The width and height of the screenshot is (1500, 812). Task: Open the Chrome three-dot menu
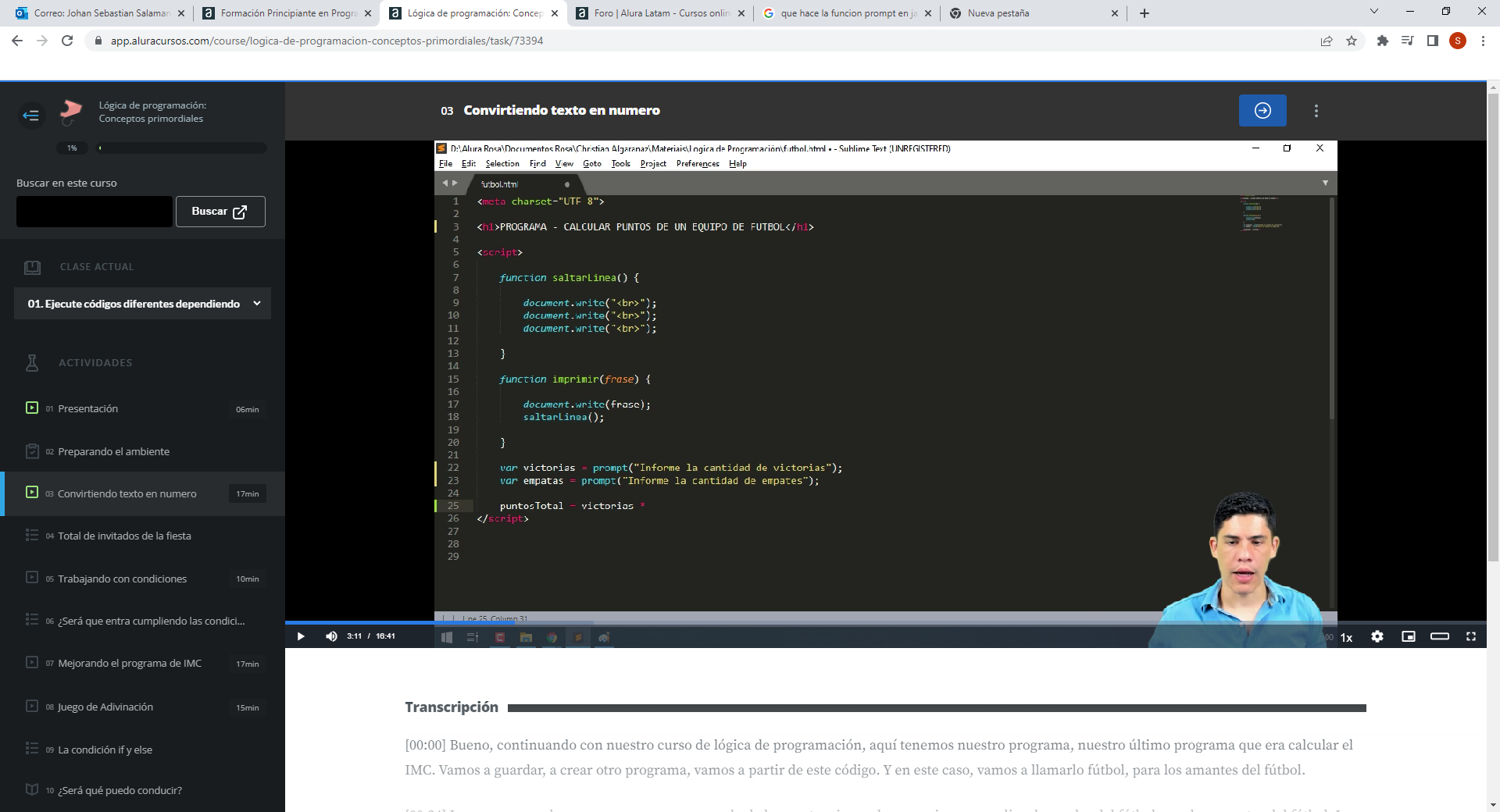click(1483, 41)
